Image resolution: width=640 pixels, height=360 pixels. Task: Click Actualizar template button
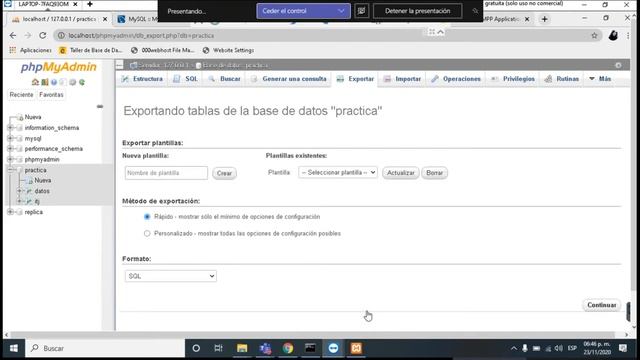click(x=400, y=173)
